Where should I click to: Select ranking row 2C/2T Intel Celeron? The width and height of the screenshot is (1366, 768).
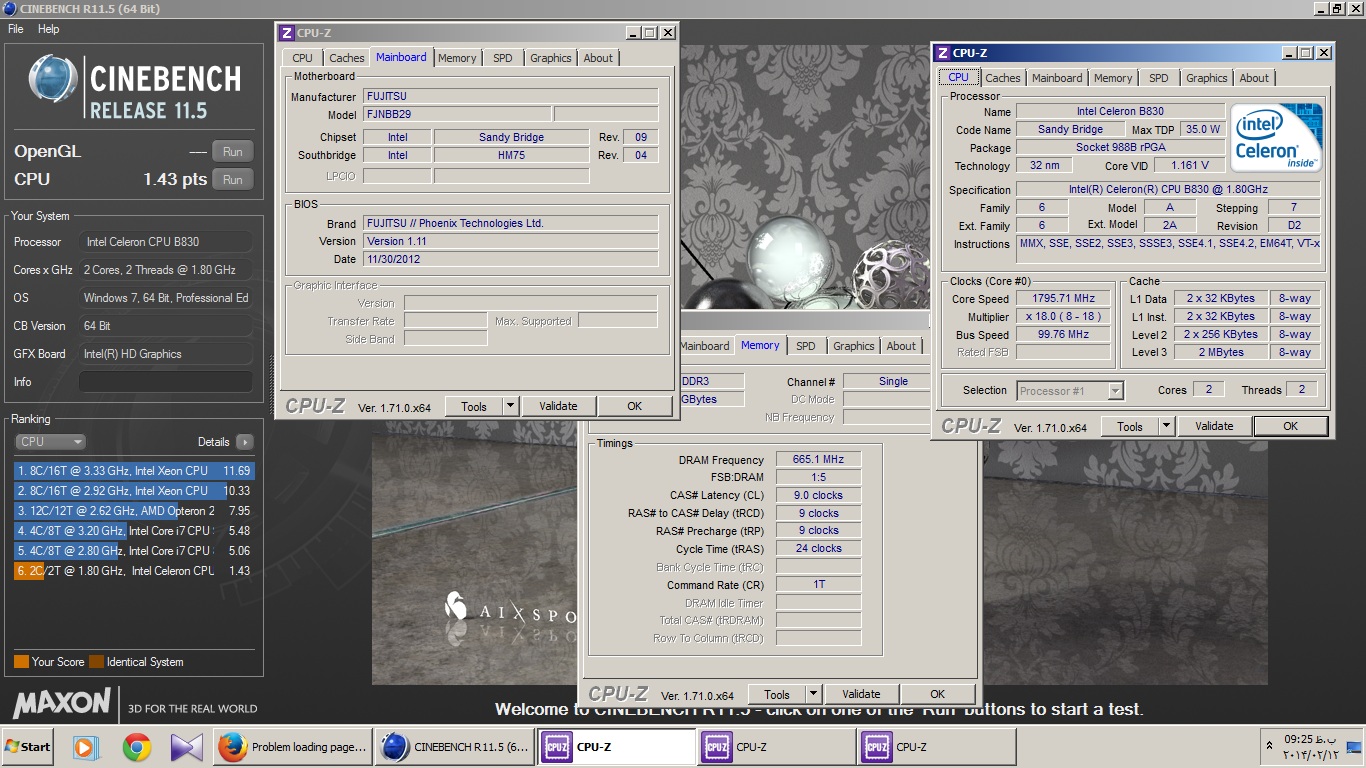[x=134, y=571]
